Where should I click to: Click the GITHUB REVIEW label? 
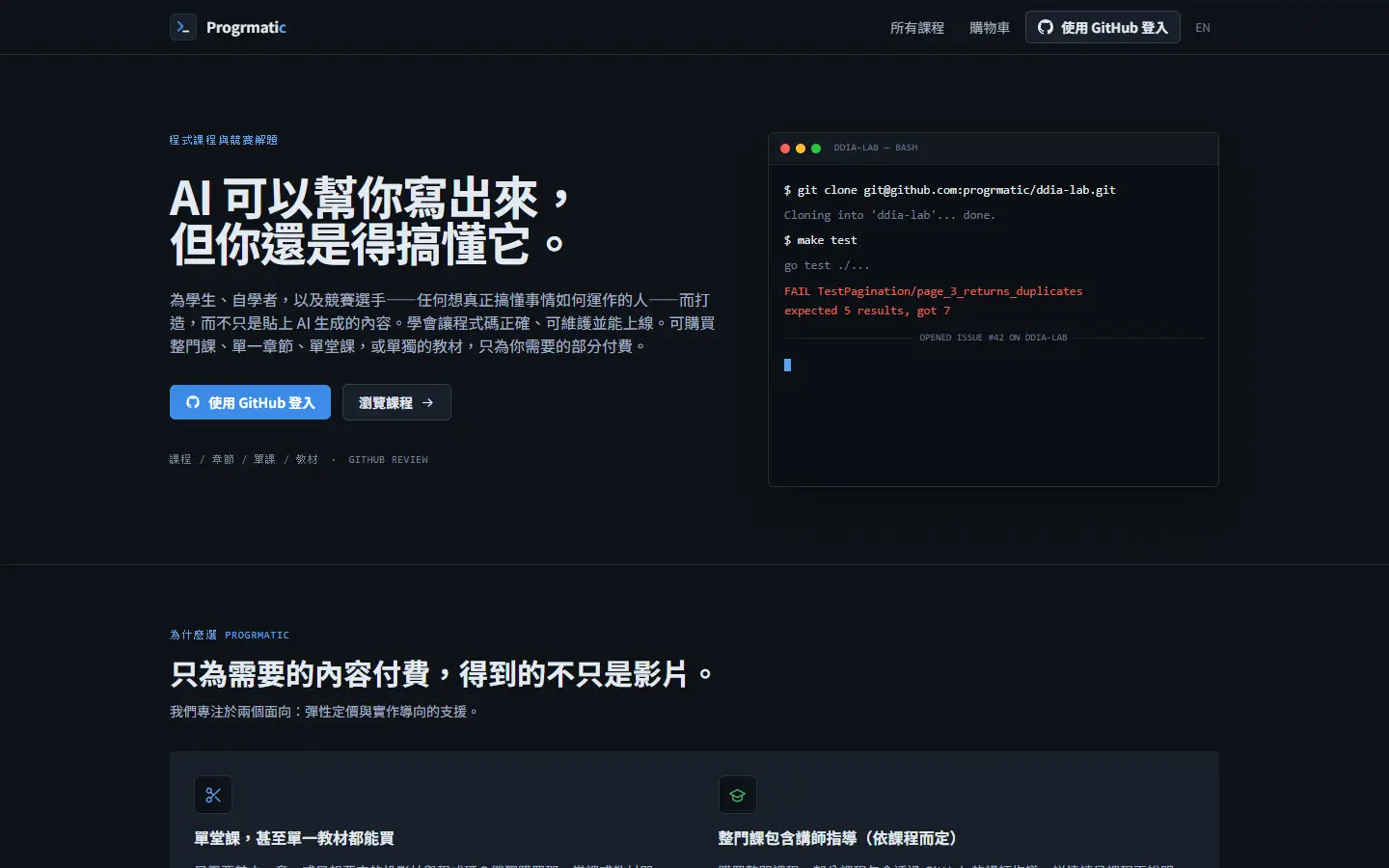point(388,460)
